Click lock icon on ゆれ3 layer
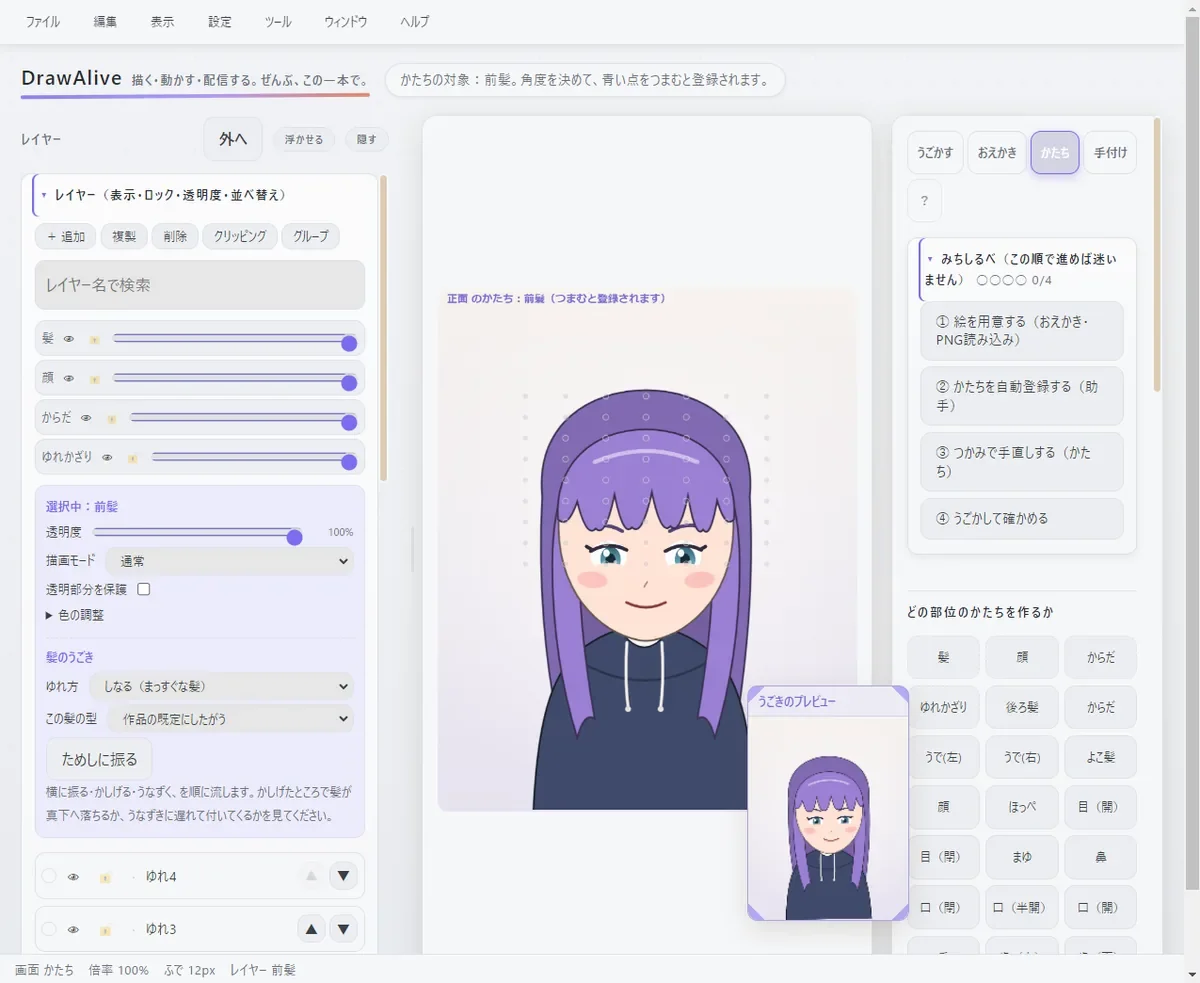This screenshot has height=983, width=1200. pos(104,929)
